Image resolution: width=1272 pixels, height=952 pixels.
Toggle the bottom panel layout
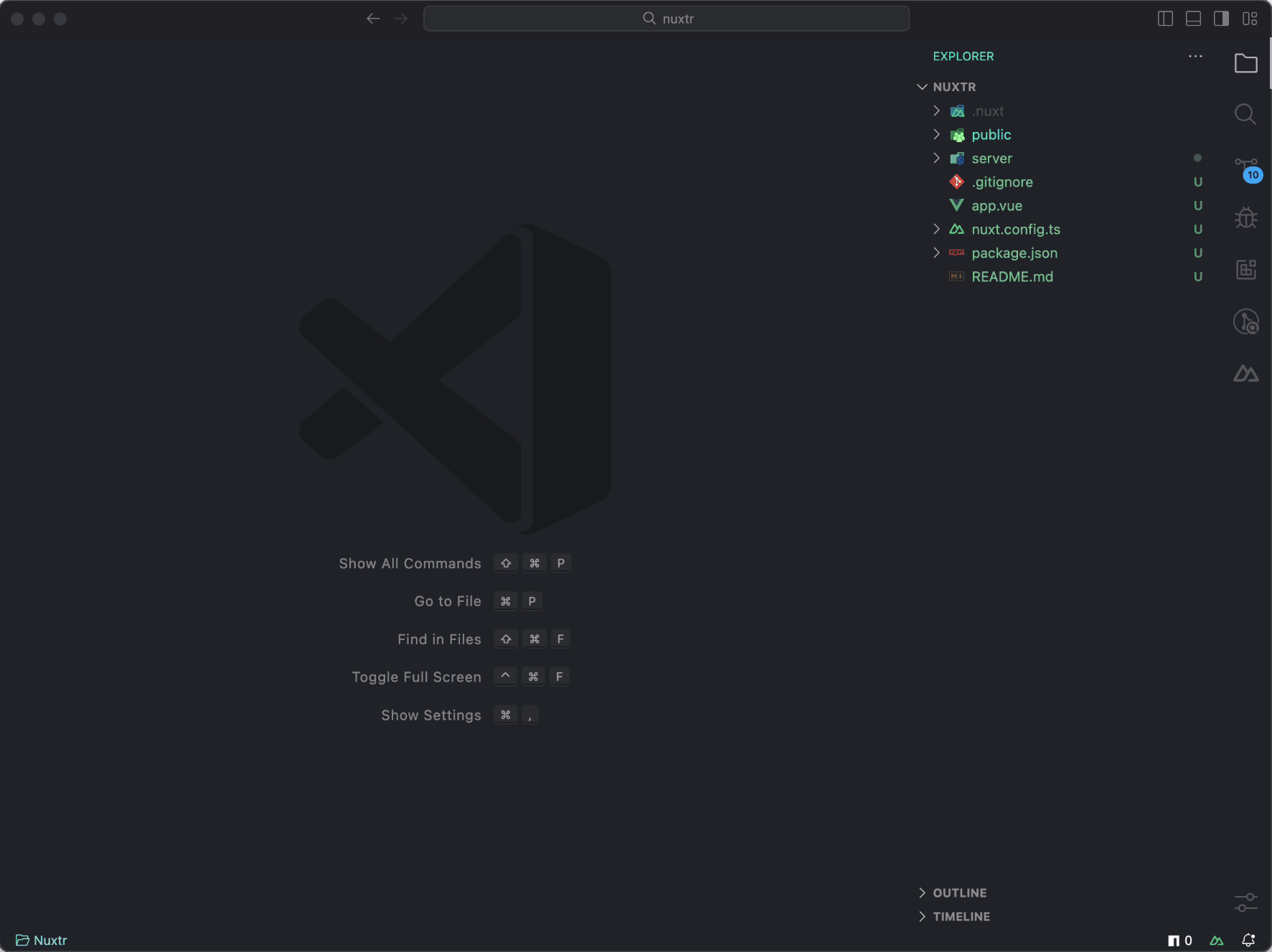(x=1194, y=19)
